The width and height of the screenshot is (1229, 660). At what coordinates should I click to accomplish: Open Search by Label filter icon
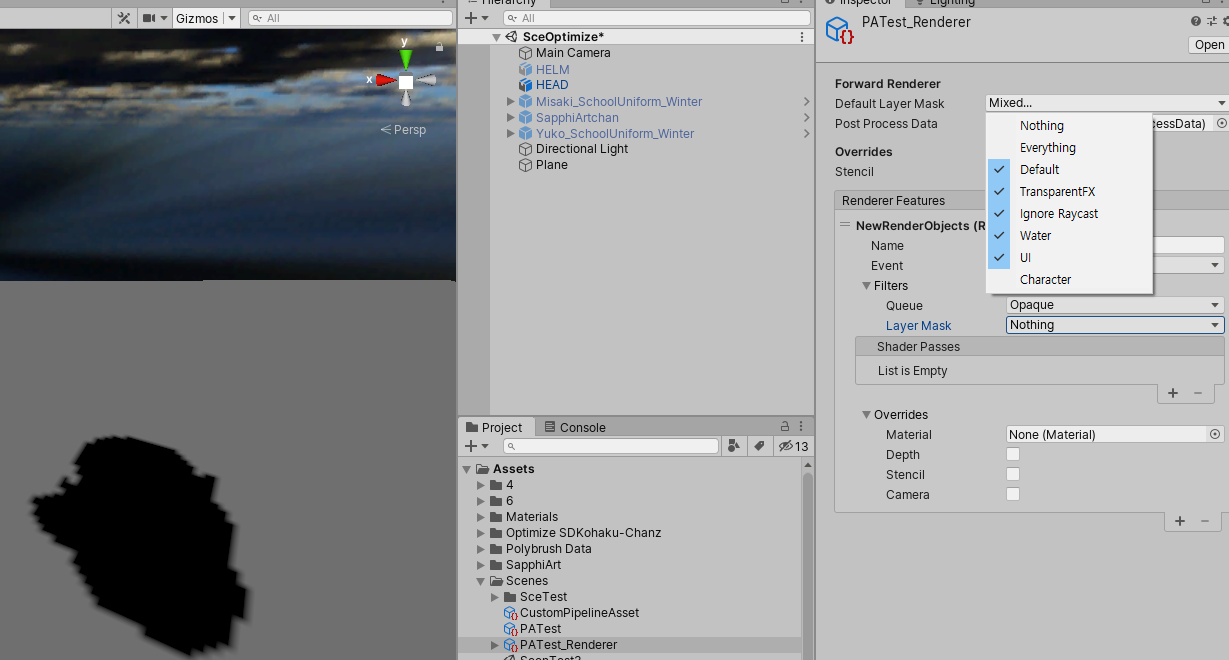coord(759,446)
